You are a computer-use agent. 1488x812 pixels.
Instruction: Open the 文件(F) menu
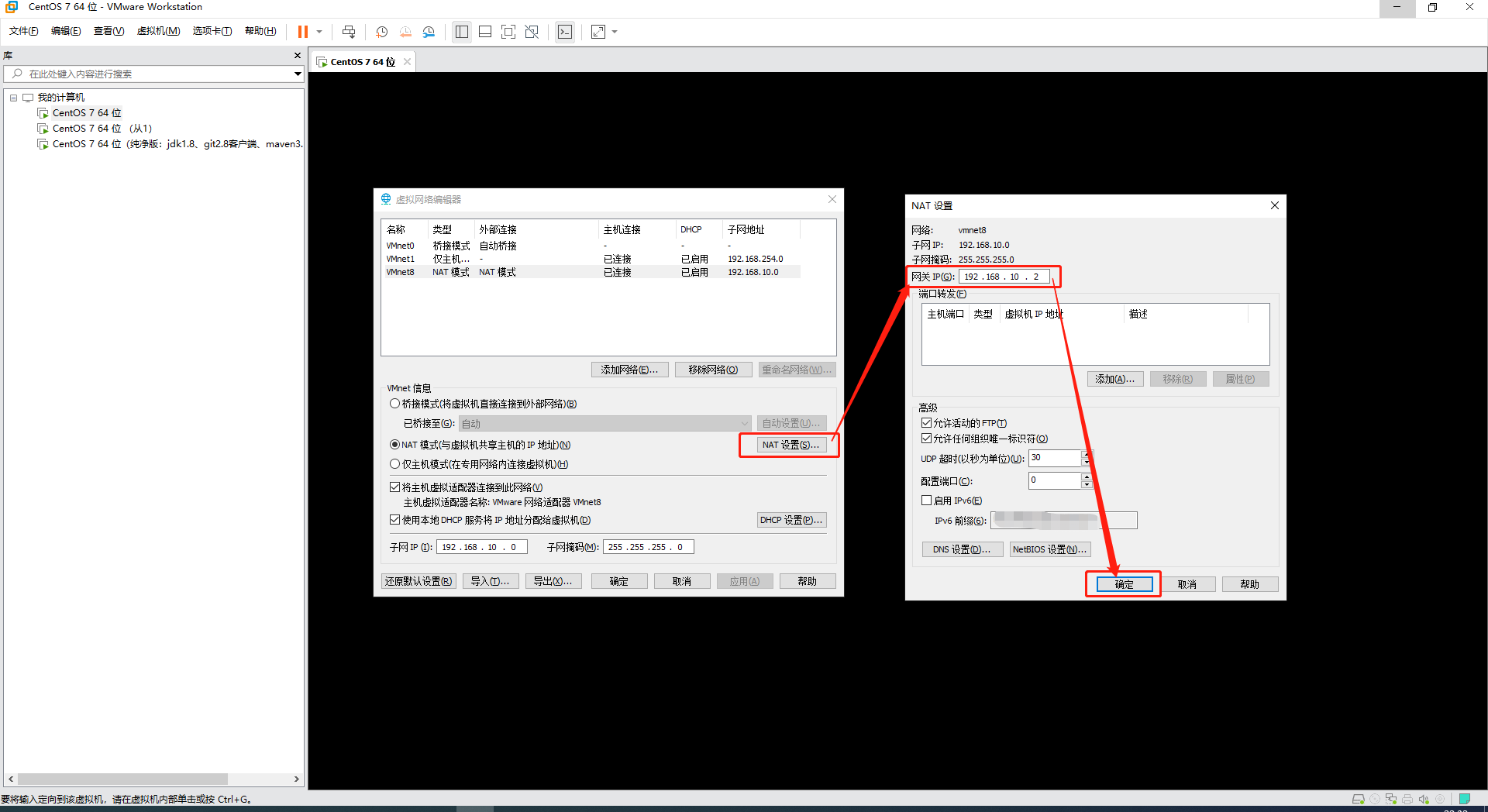pos(23,31)
